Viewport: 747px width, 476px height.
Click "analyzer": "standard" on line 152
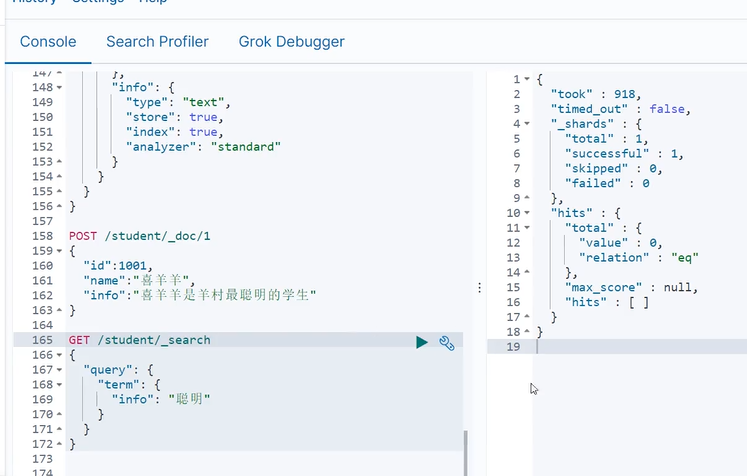coord(203,147)
